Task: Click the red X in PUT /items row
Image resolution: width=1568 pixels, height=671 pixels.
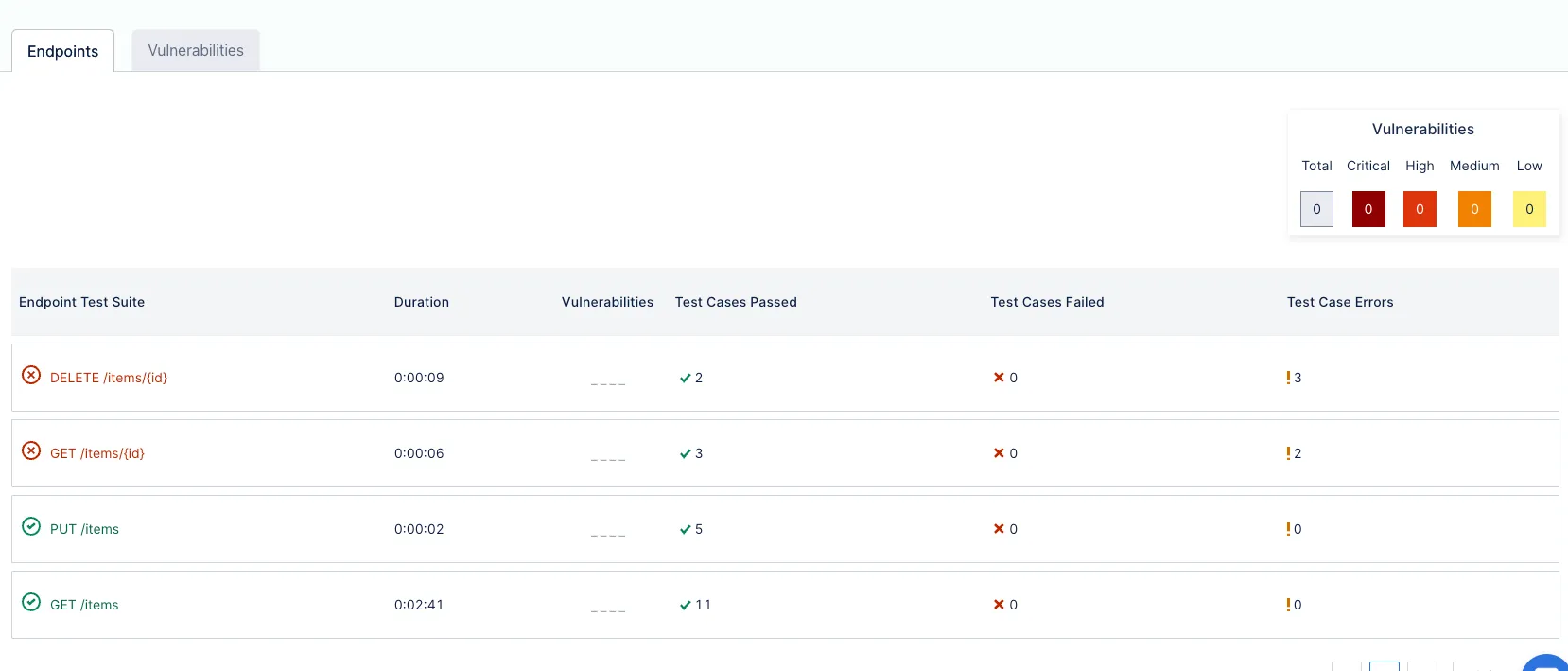Action: tap(999, 529)
